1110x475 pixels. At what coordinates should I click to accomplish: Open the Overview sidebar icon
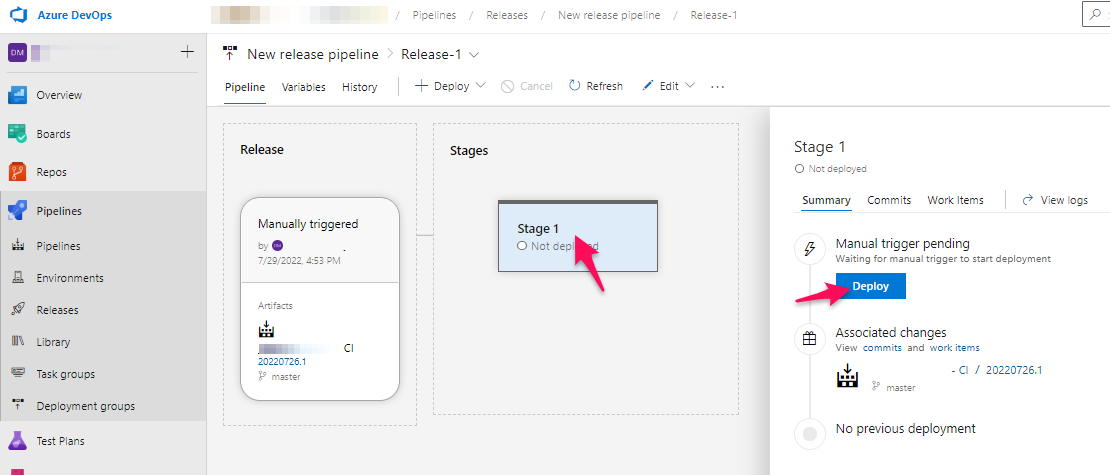pos(17,95)
